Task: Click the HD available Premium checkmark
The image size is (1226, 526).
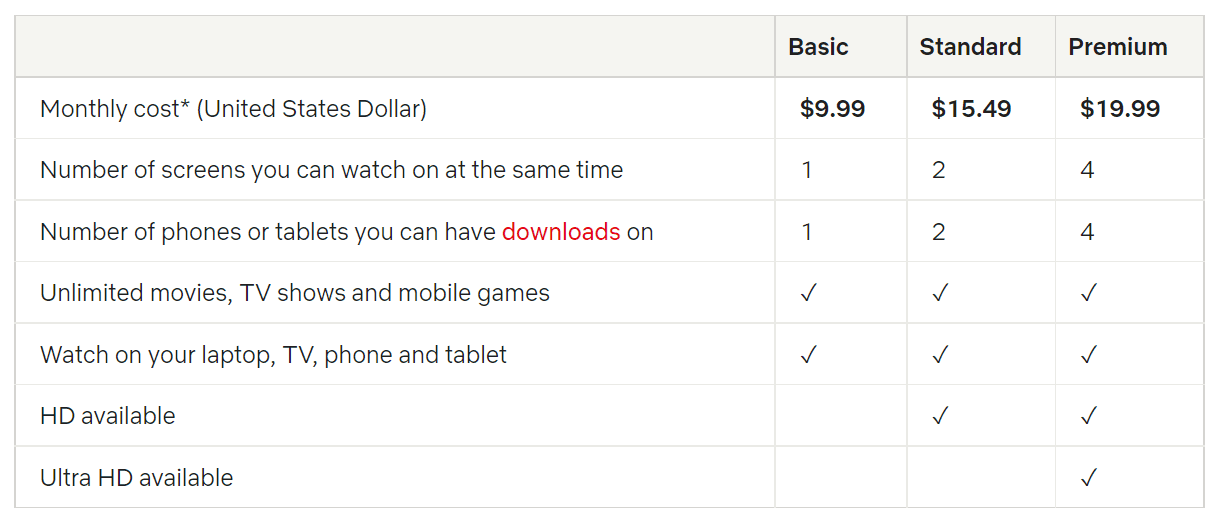Action: tap(1089, 416)
